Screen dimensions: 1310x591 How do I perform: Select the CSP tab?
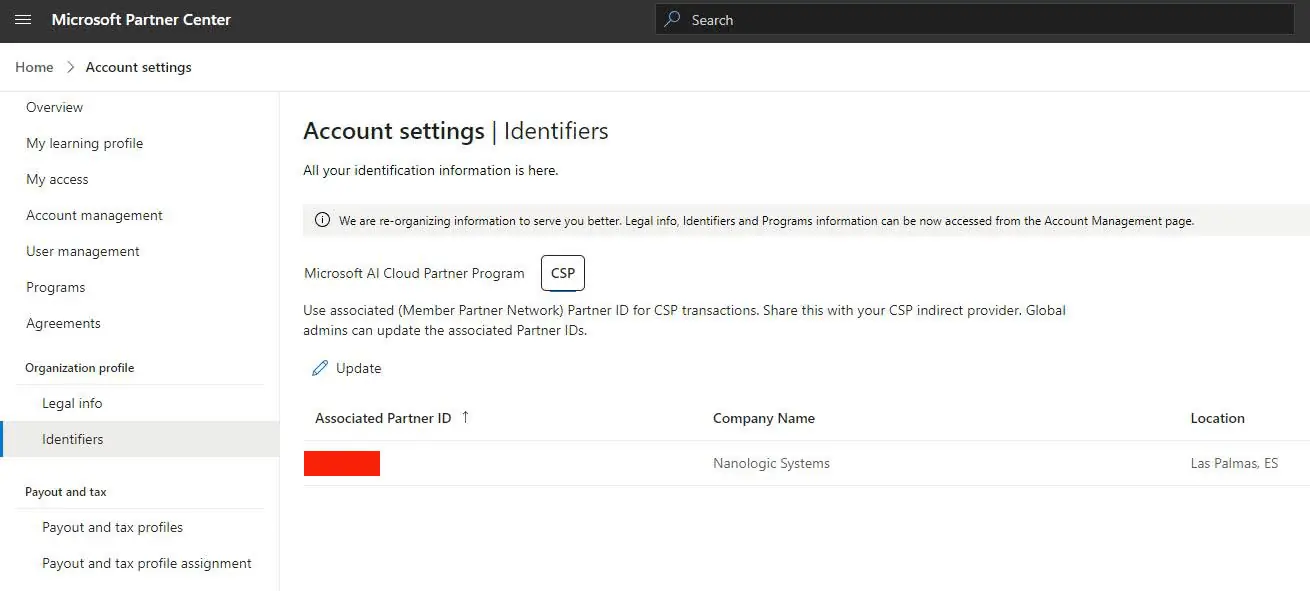point(563,273)
